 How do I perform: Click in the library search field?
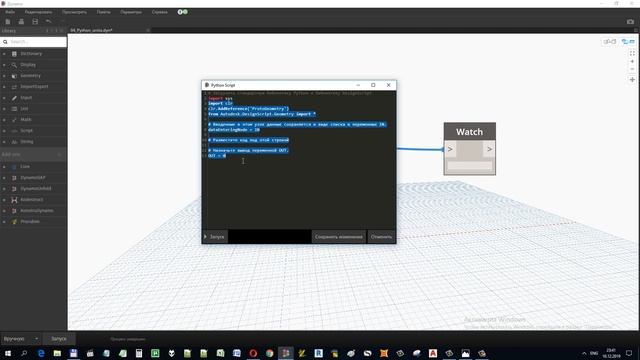33,42
